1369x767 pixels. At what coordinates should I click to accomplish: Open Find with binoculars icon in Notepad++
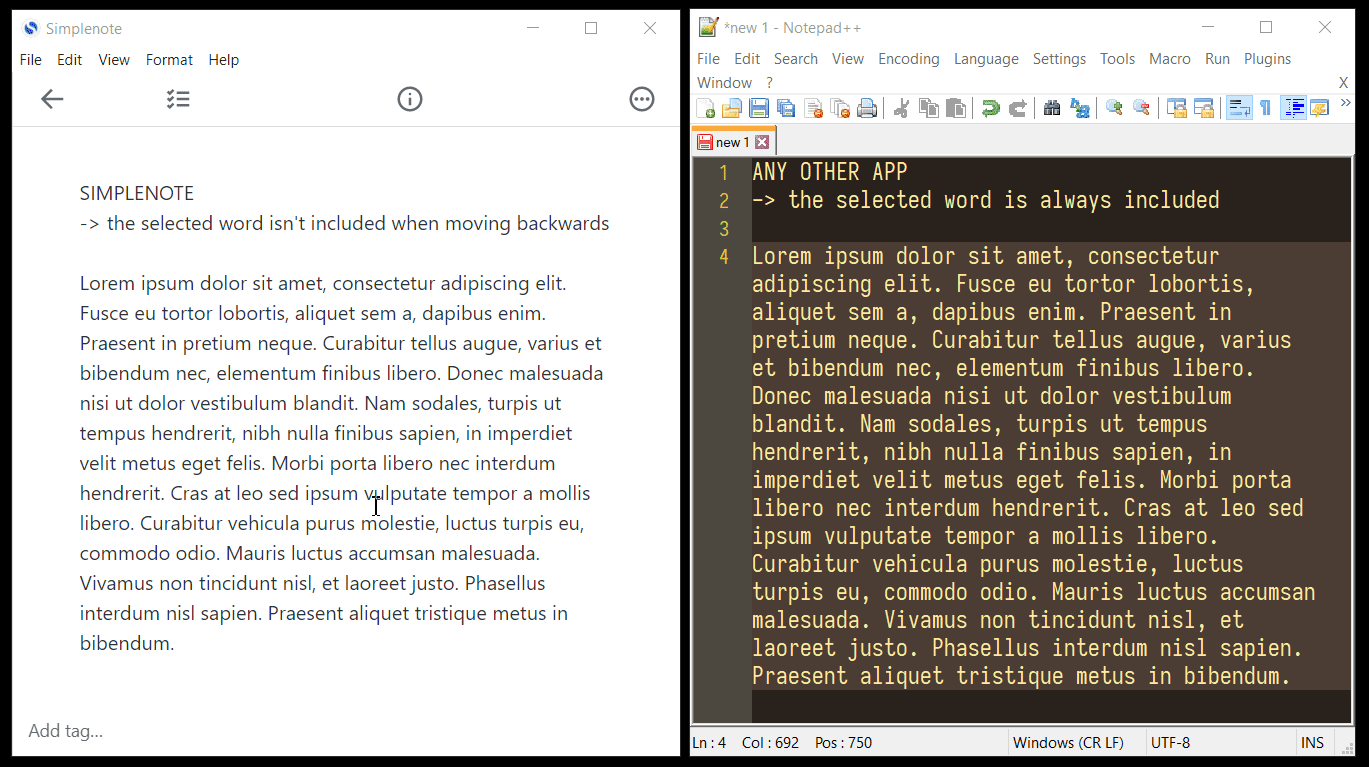click(x=1052, y=108)
